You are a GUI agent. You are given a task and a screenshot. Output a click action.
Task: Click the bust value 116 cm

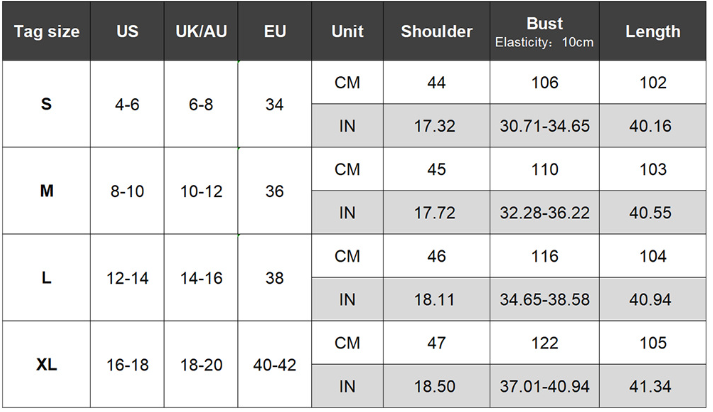pos(544,256)
